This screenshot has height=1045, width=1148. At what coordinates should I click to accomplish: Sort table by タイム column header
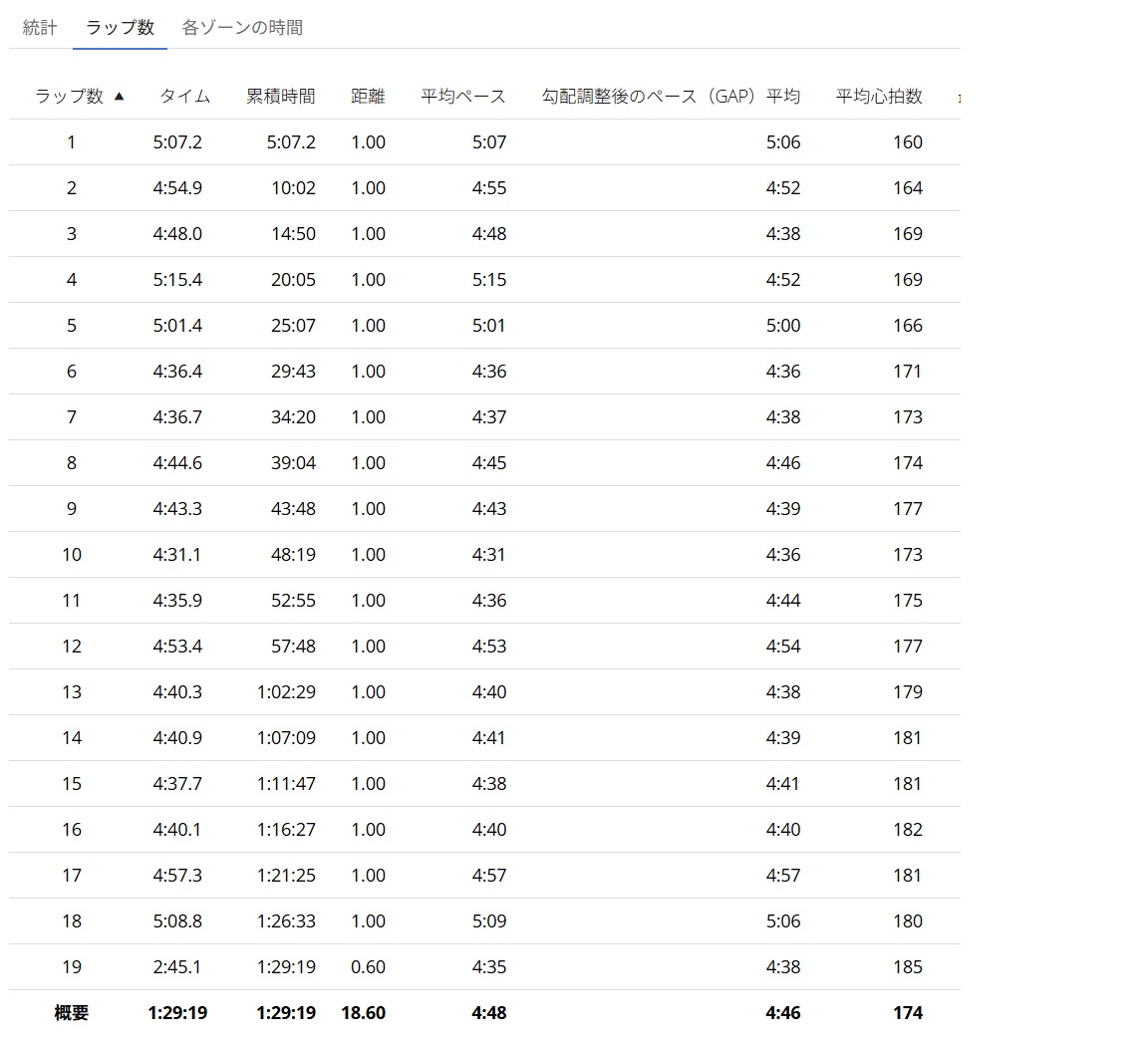point(185,97)
